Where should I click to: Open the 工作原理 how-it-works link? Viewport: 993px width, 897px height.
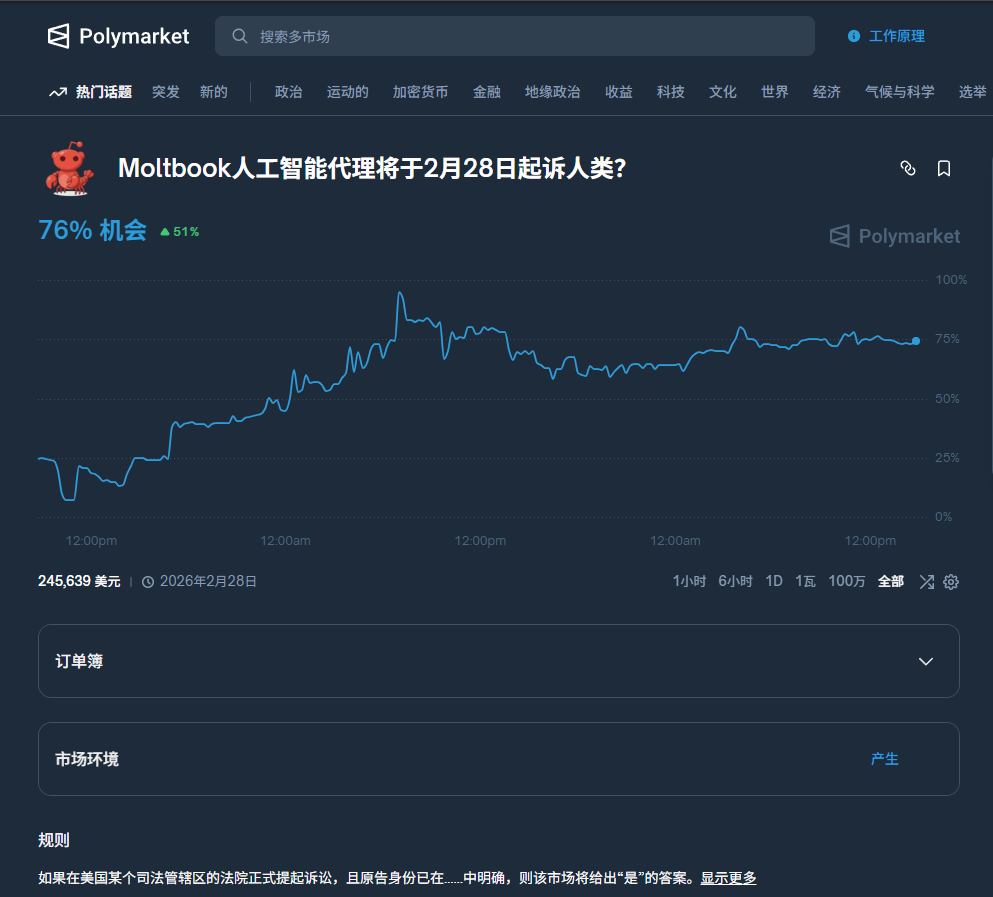(x=896, y=36)
